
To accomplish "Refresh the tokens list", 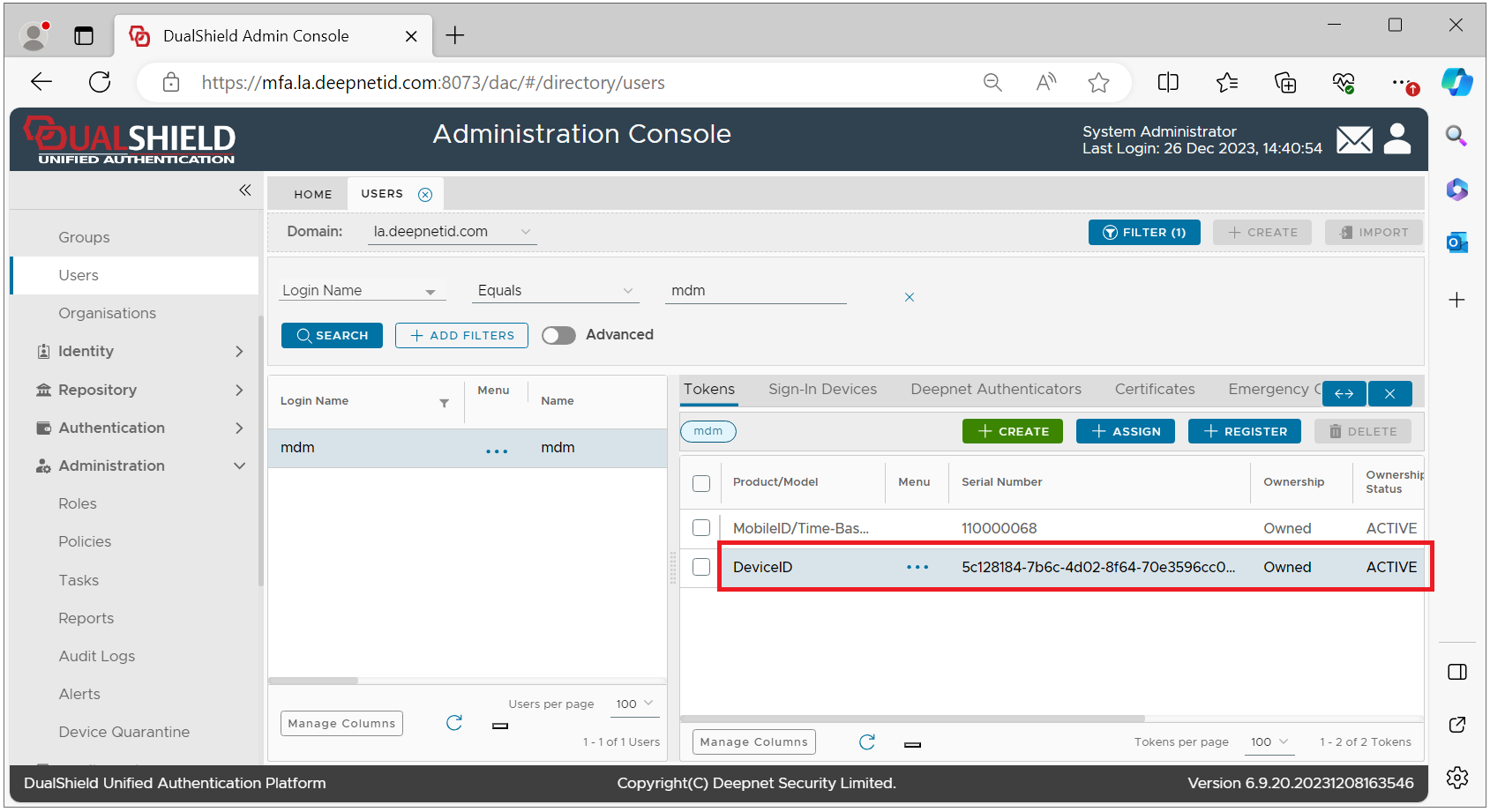I will click(x=866, y=742).
